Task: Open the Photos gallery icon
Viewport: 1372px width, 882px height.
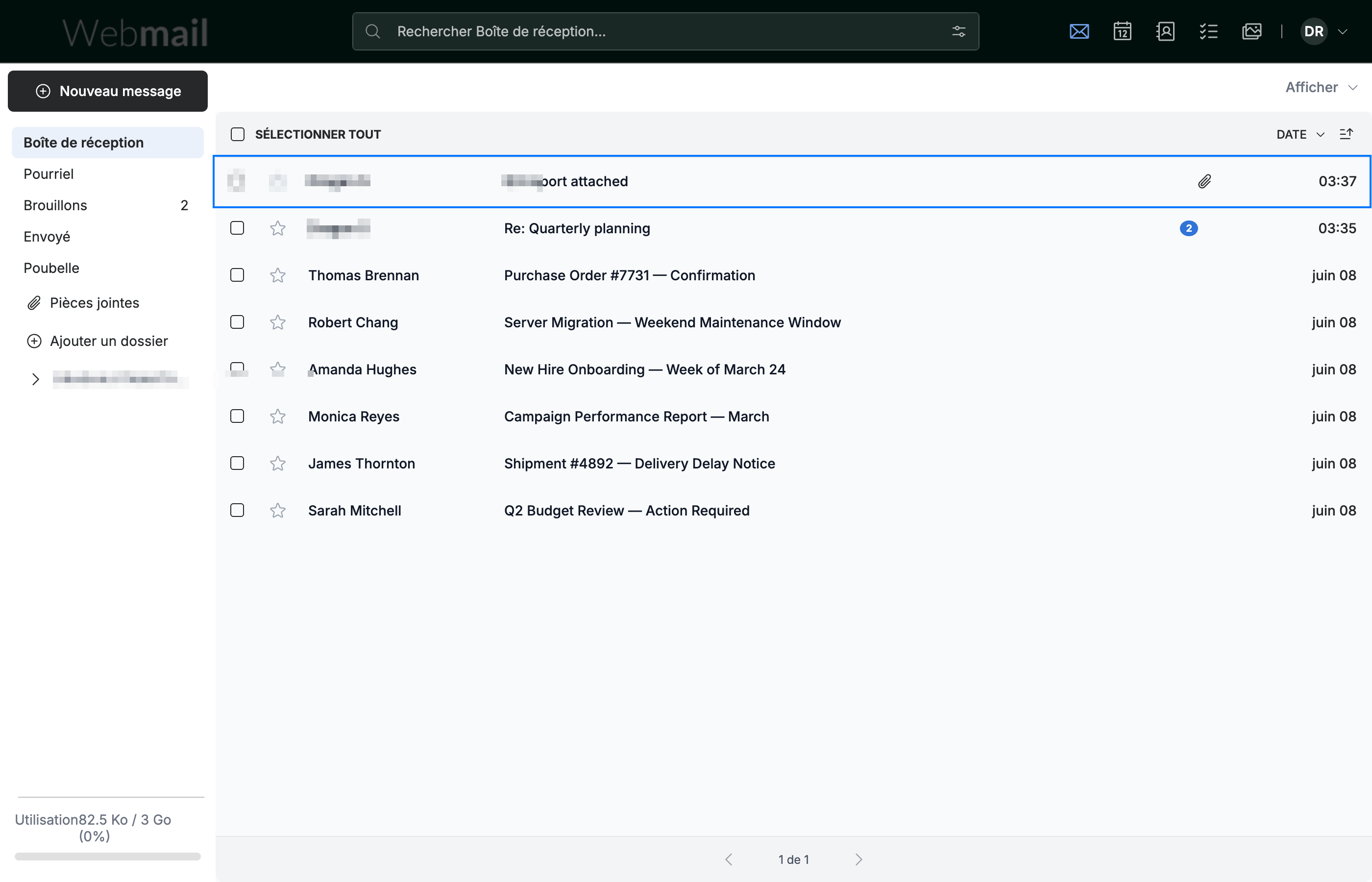Action: click(1252, 31)
